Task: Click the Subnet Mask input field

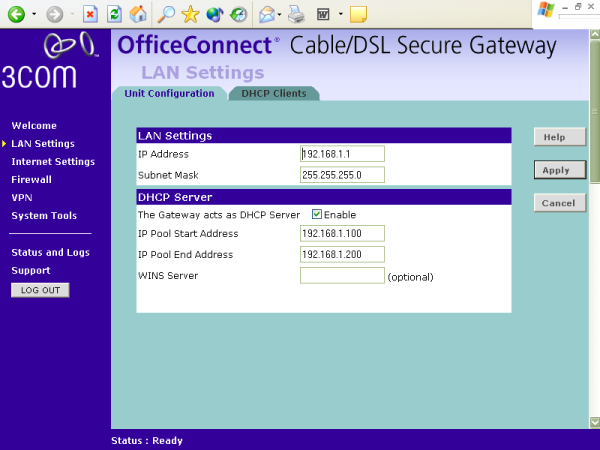Action: click(x=342, y=175)
